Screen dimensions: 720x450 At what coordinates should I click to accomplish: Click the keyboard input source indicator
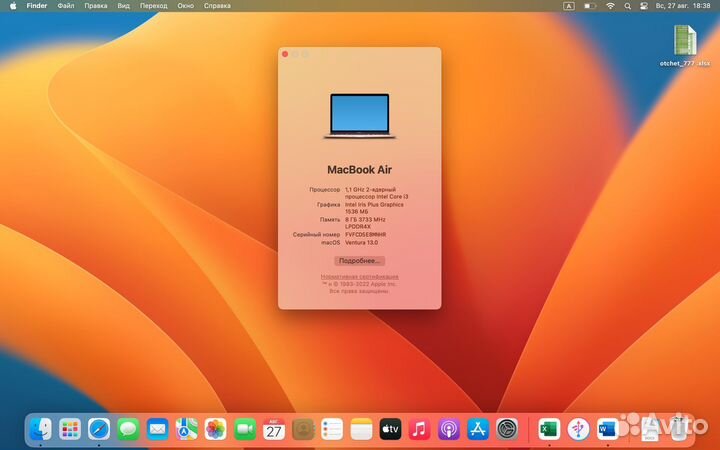pos(568,6)
